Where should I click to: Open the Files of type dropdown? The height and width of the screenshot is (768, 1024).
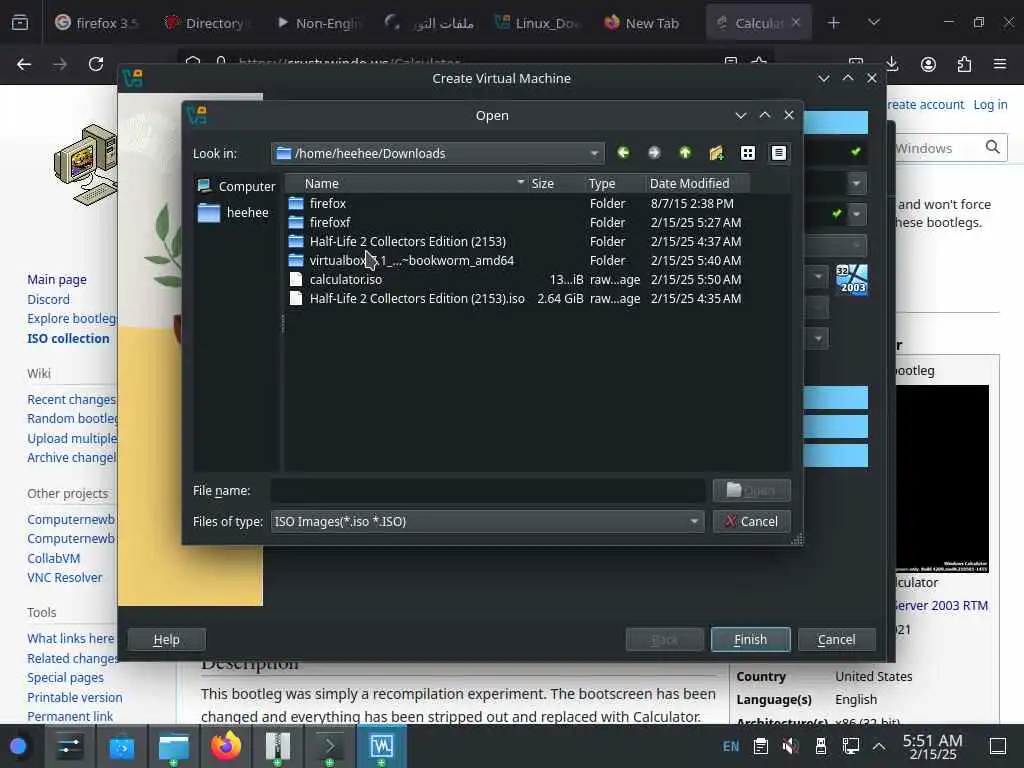(x=487, y=521)
